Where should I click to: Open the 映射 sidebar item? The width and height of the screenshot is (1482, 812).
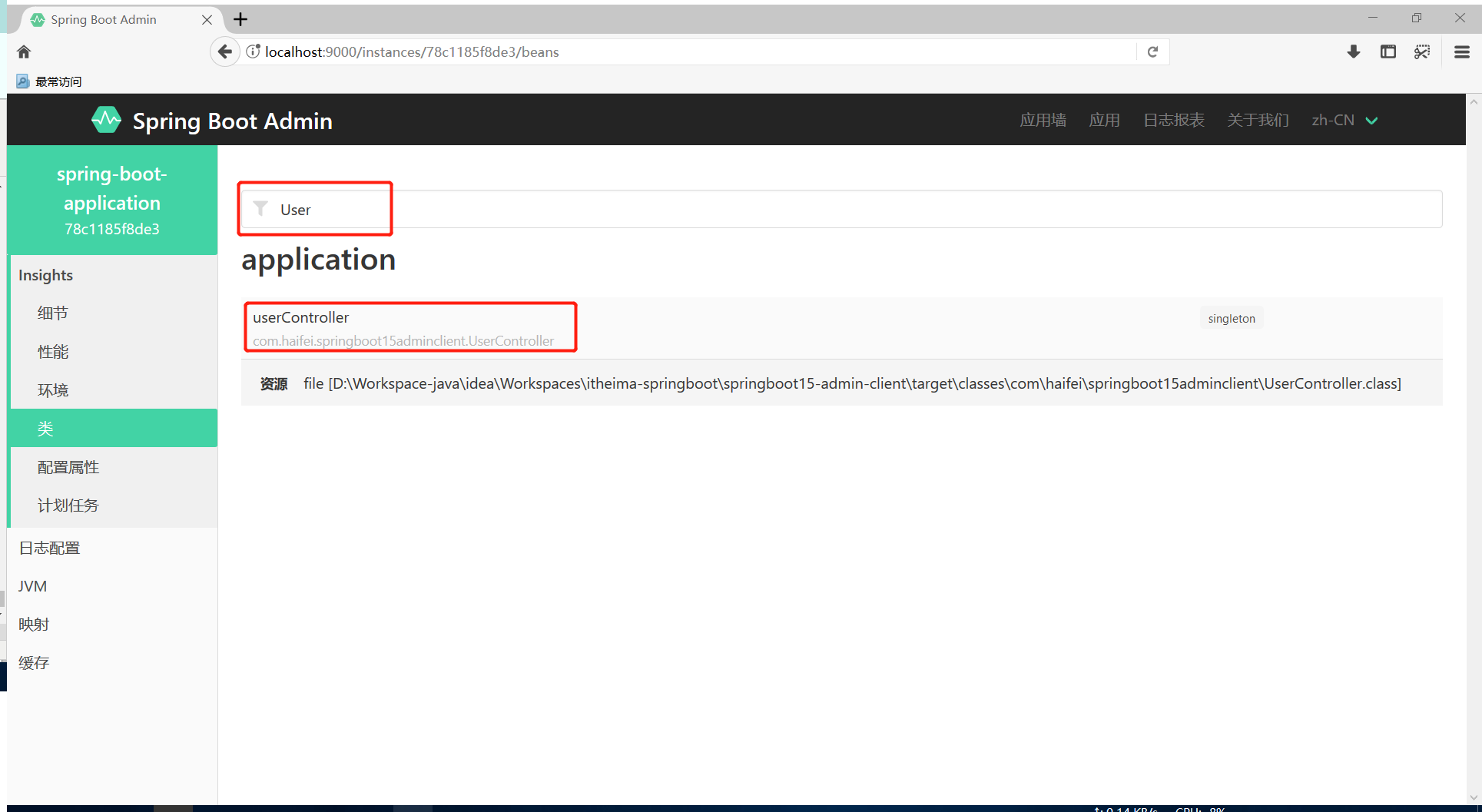[114, 624]
